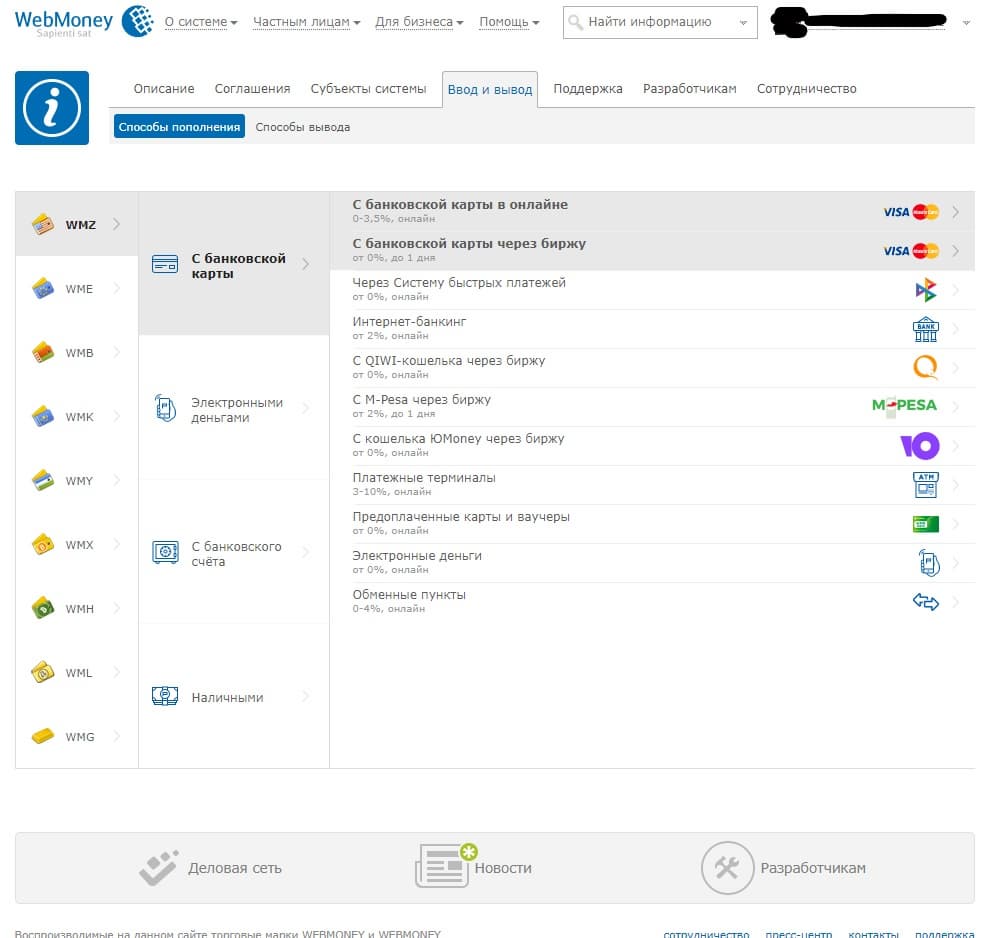Click the Система быстрых платежей logo icon

926,290
